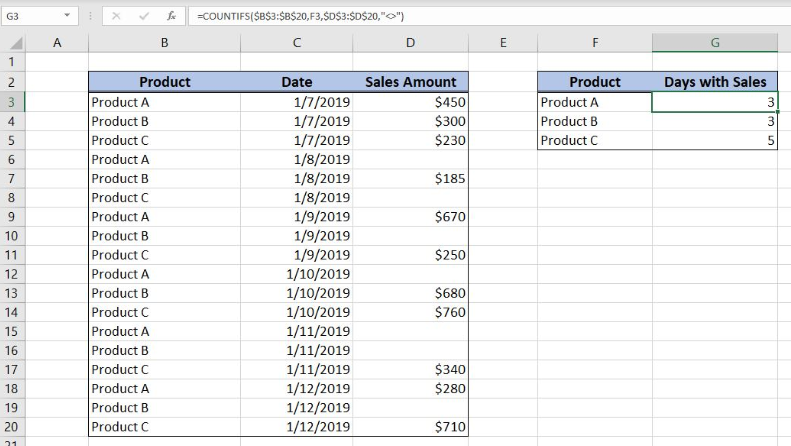Click the Cancel X icon in formula bar
This screenshot has width=791, height=446.
pos(116,16)
